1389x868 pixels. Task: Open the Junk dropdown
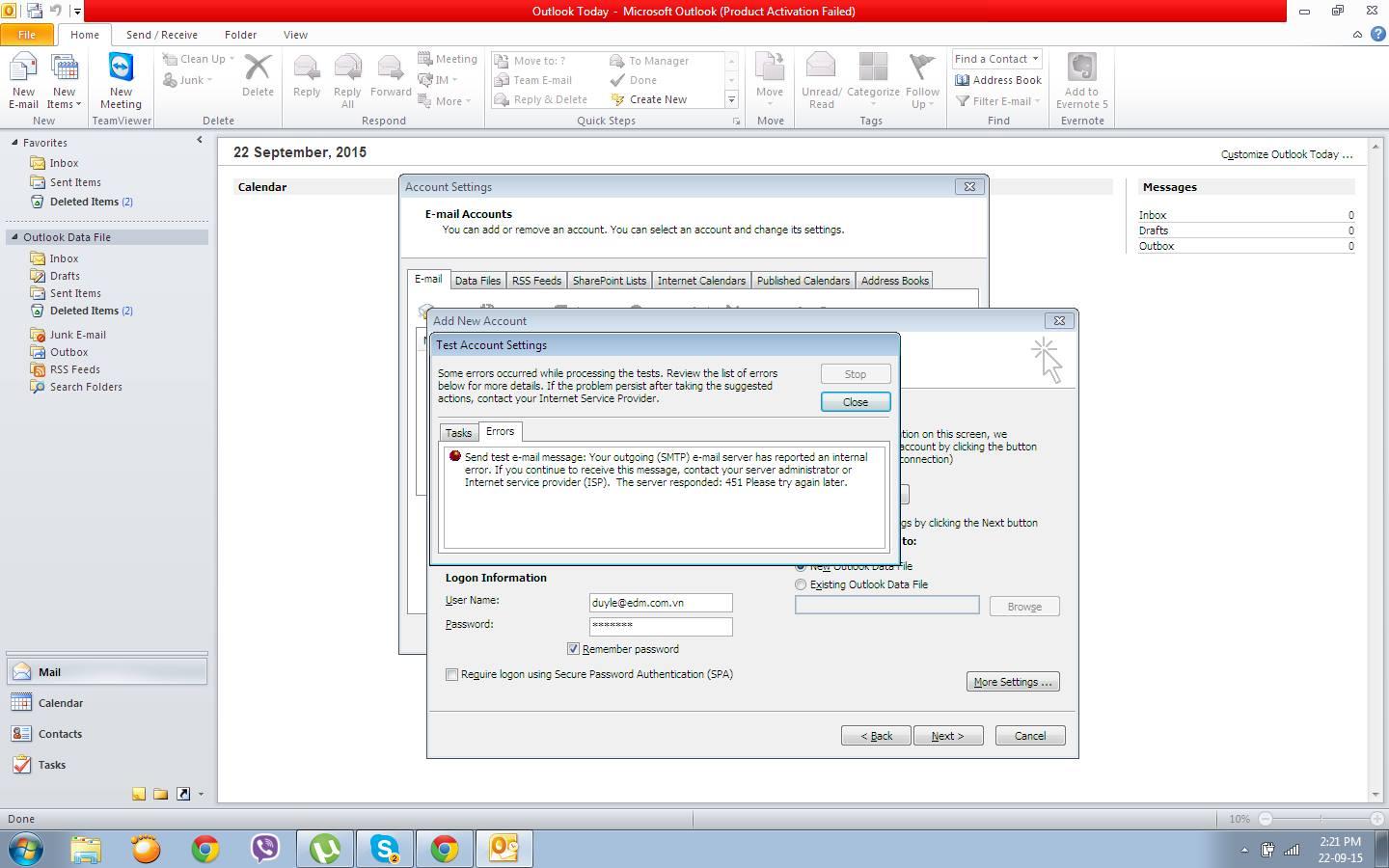(x=188, y=80)
